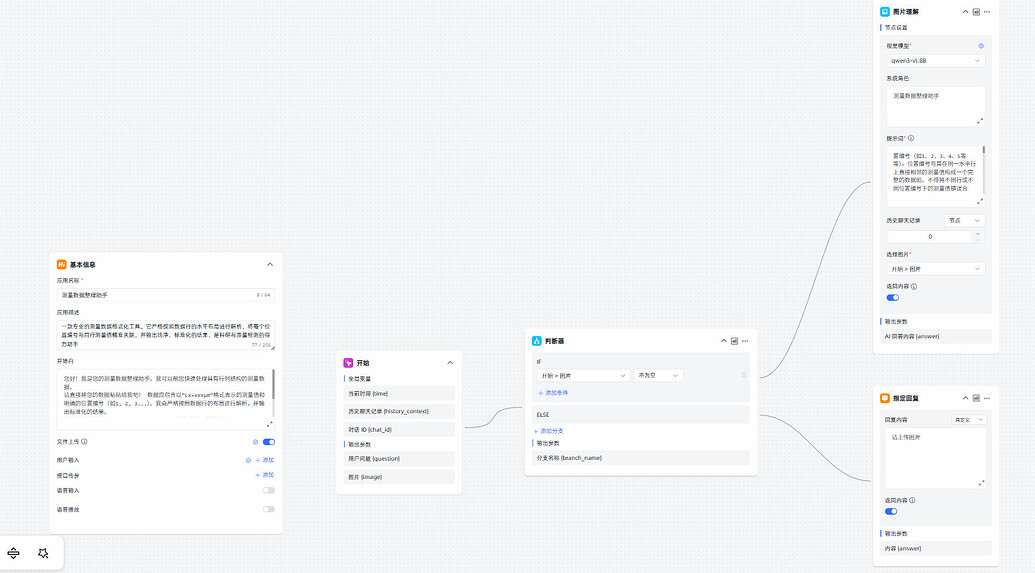Image resolution: width=1035 pixels, height=573 pixels.
Task: Click the delete icon on IF condition
Action: tap(743, 375)
